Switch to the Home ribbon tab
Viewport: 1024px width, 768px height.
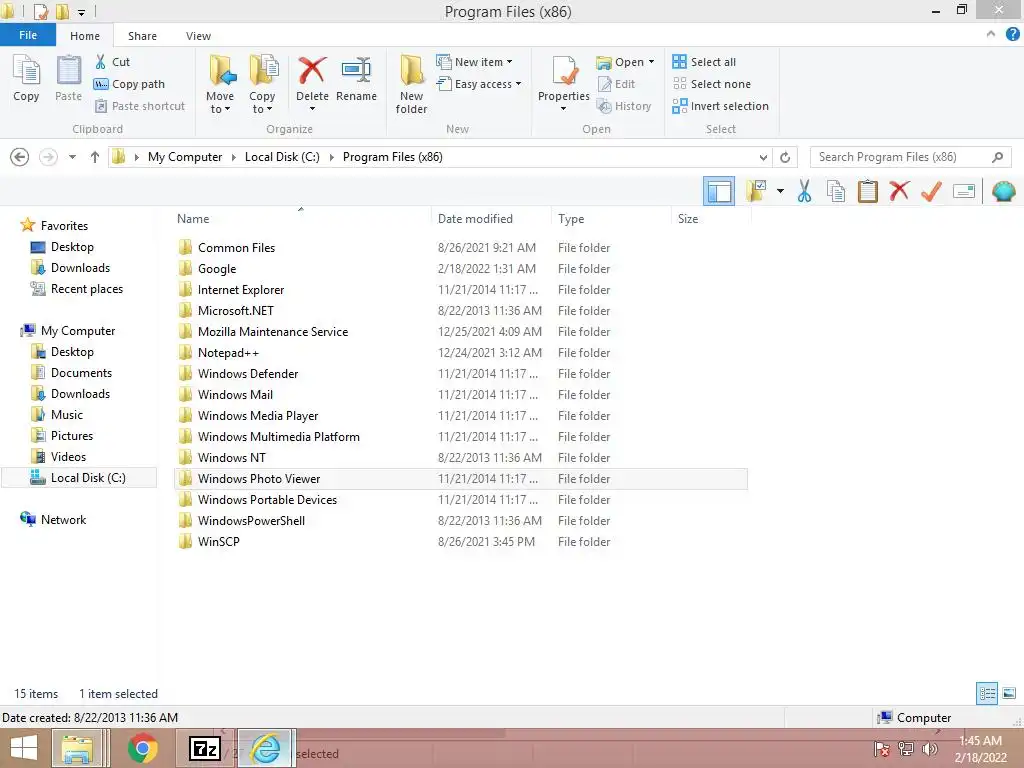[85, 36]
